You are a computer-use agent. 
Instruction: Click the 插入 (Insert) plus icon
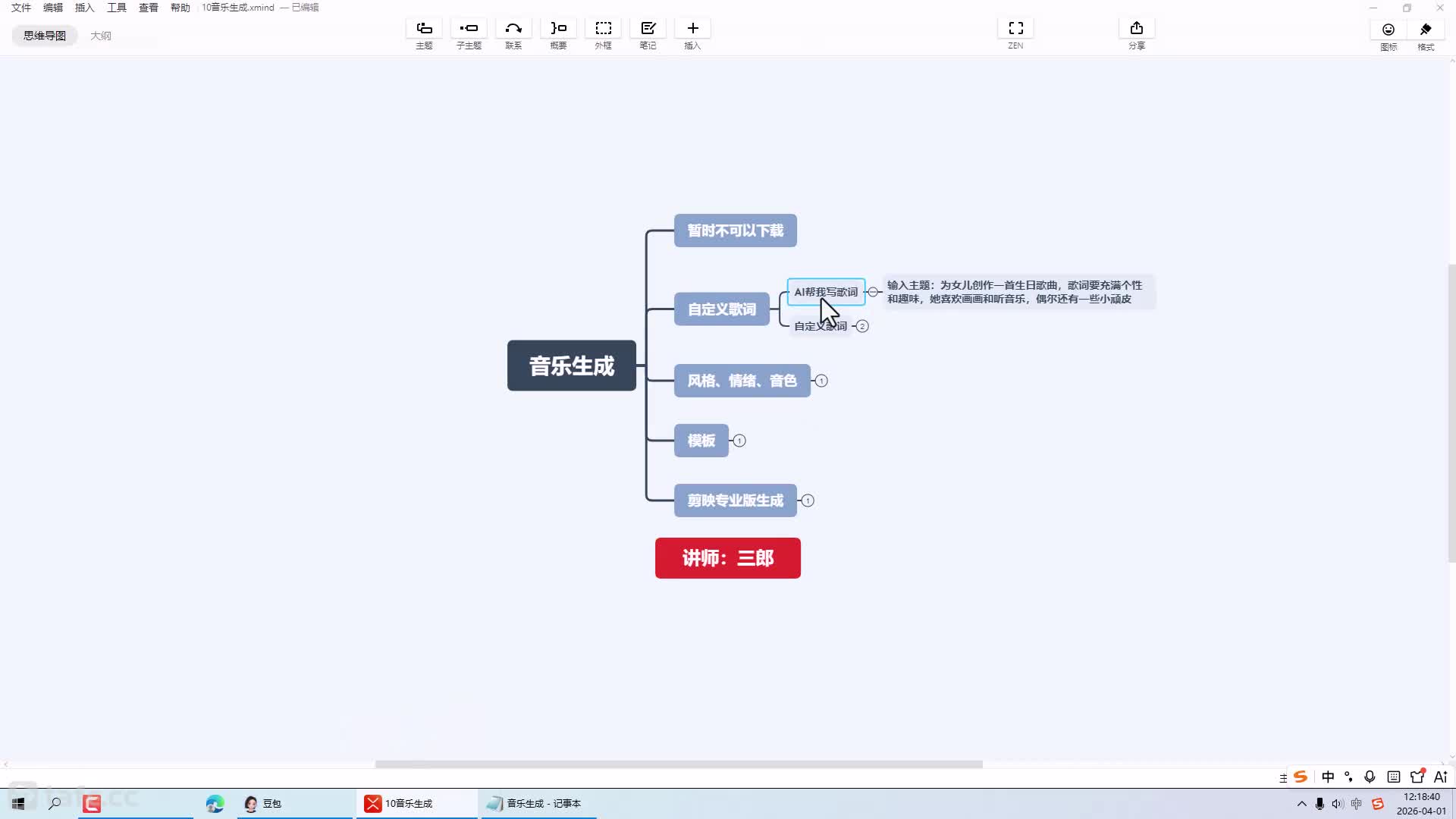tap(692, 29)
